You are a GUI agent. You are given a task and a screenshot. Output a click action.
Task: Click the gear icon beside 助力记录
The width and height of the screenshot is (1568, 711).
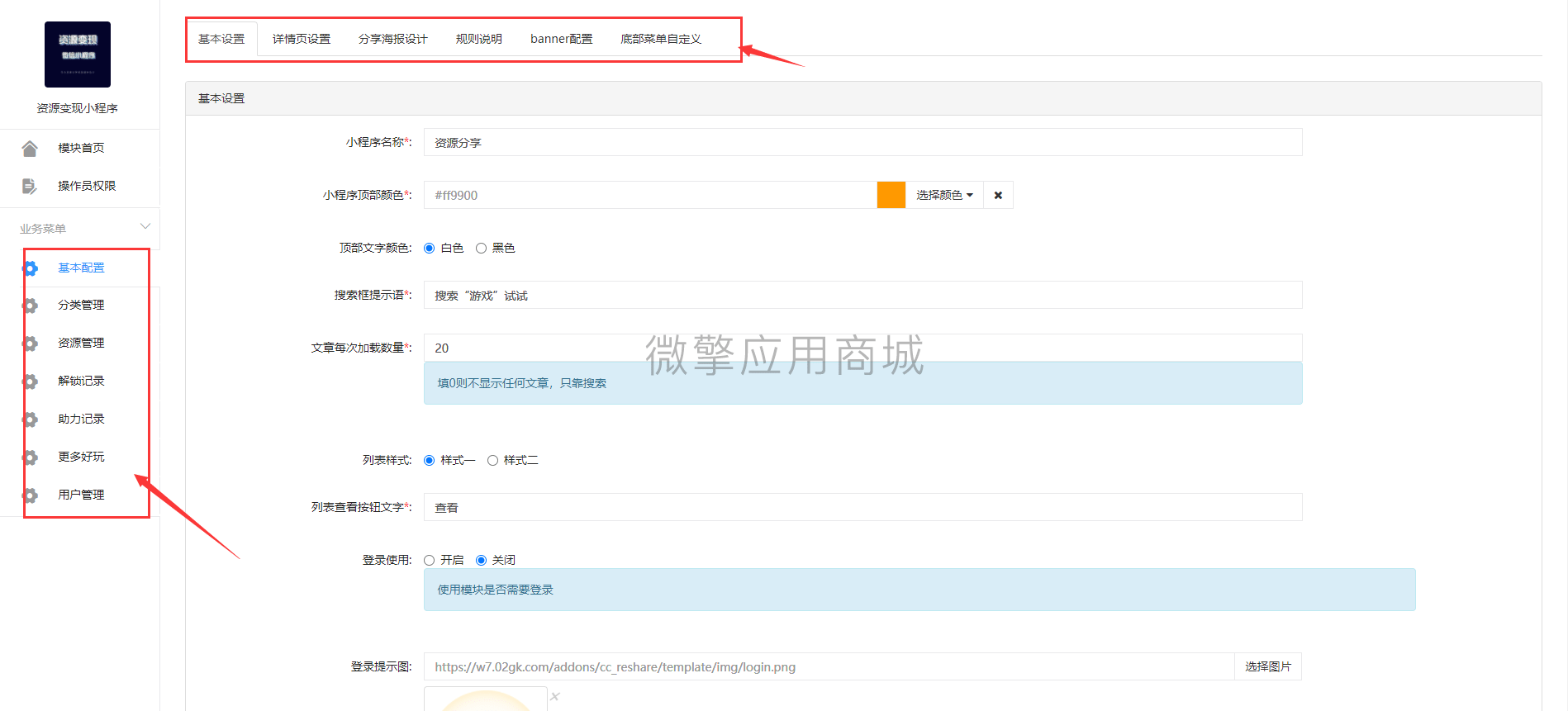(x=31, y=419)
